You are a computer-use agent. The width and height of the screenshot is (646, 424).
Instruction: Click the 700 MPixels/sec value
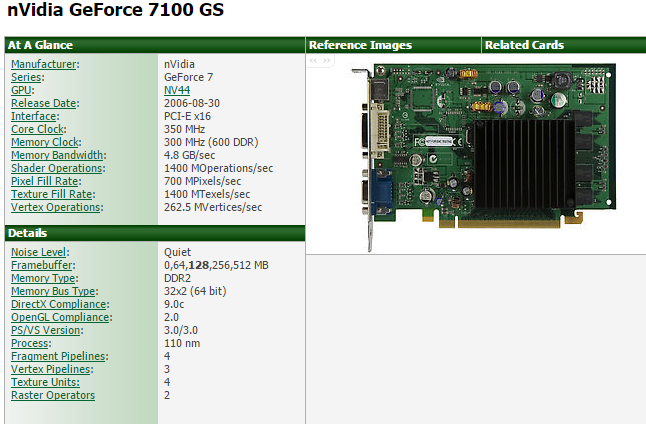coord(202,181)
